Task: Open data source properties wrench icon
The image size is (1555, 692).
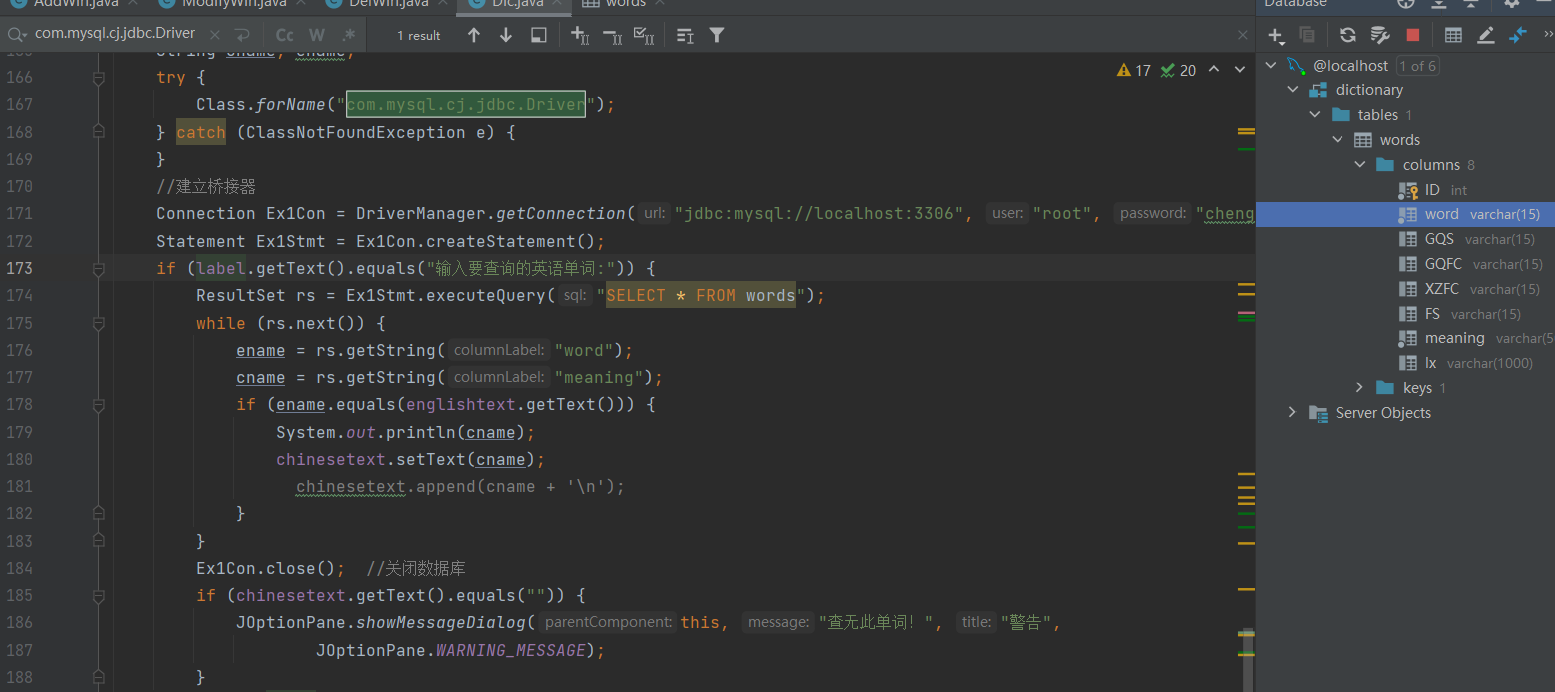Action: tap(1380, 35)
